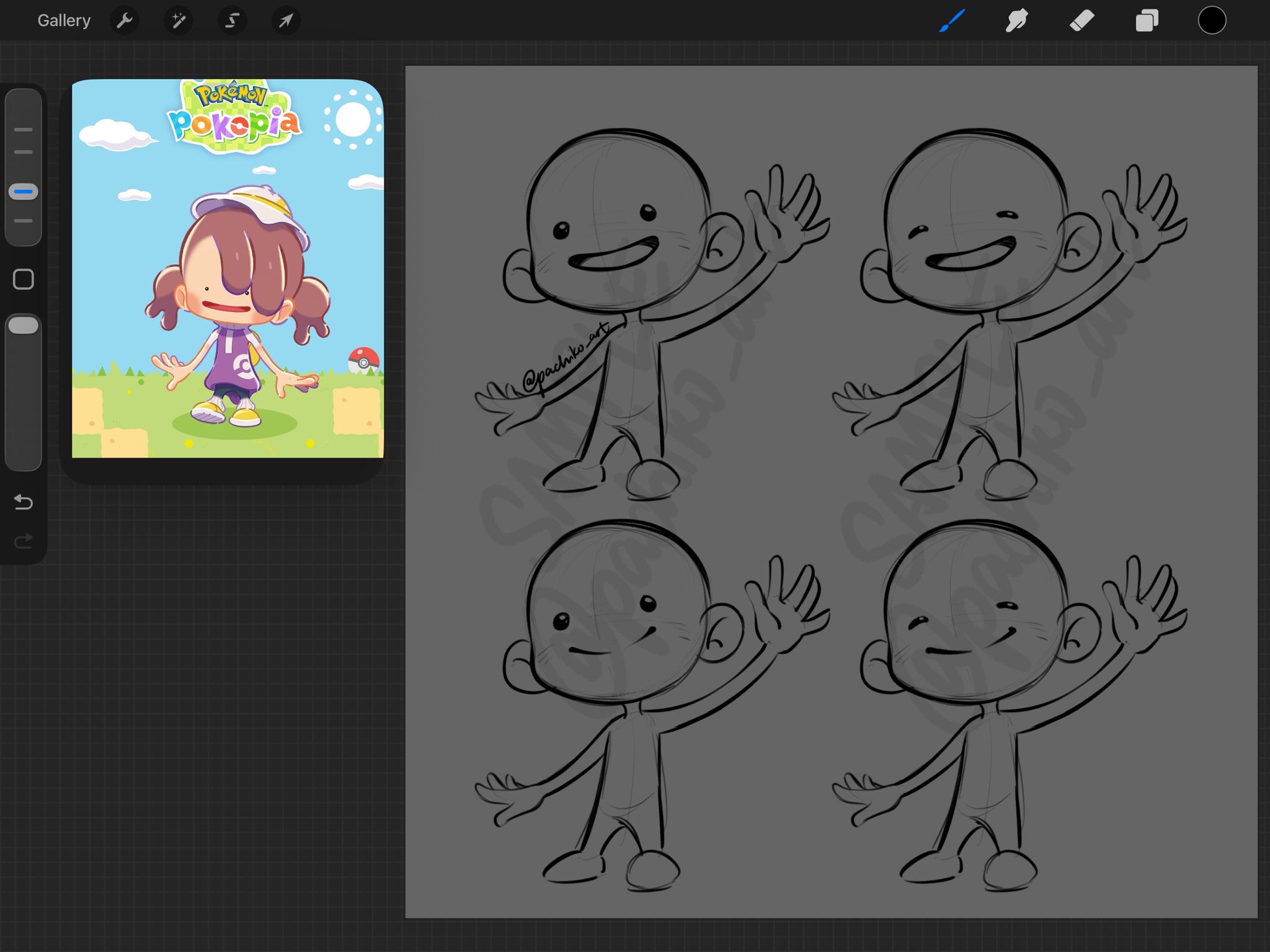Open the black color picker swatch
The height and width of the screenshot is (952, 1270).
1212,20
